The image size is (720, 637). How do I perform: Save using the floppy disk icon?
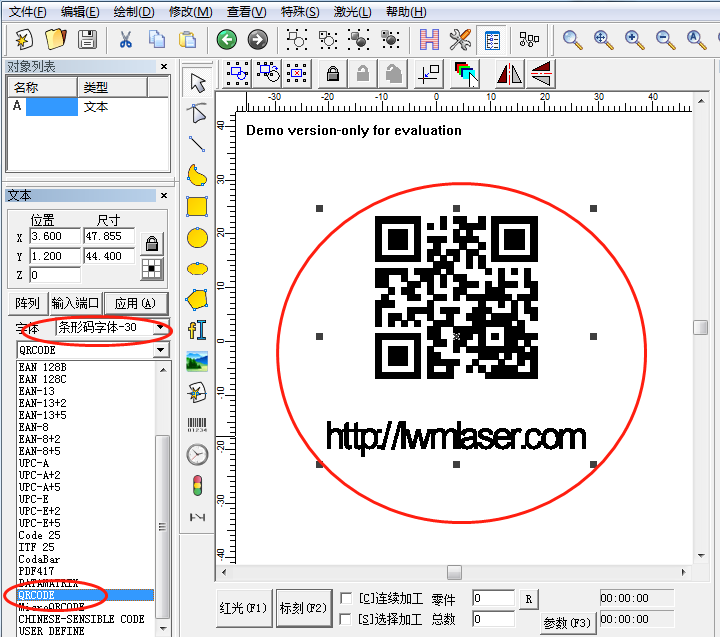pos(87,39)
